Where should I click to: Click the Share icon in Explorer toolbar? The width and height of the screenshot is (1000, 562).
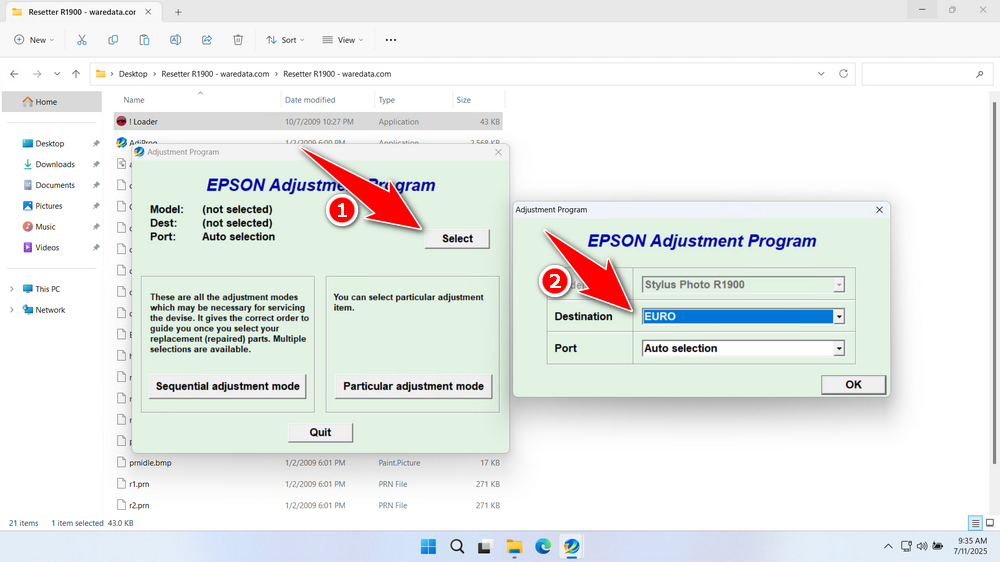coord(207,40)
